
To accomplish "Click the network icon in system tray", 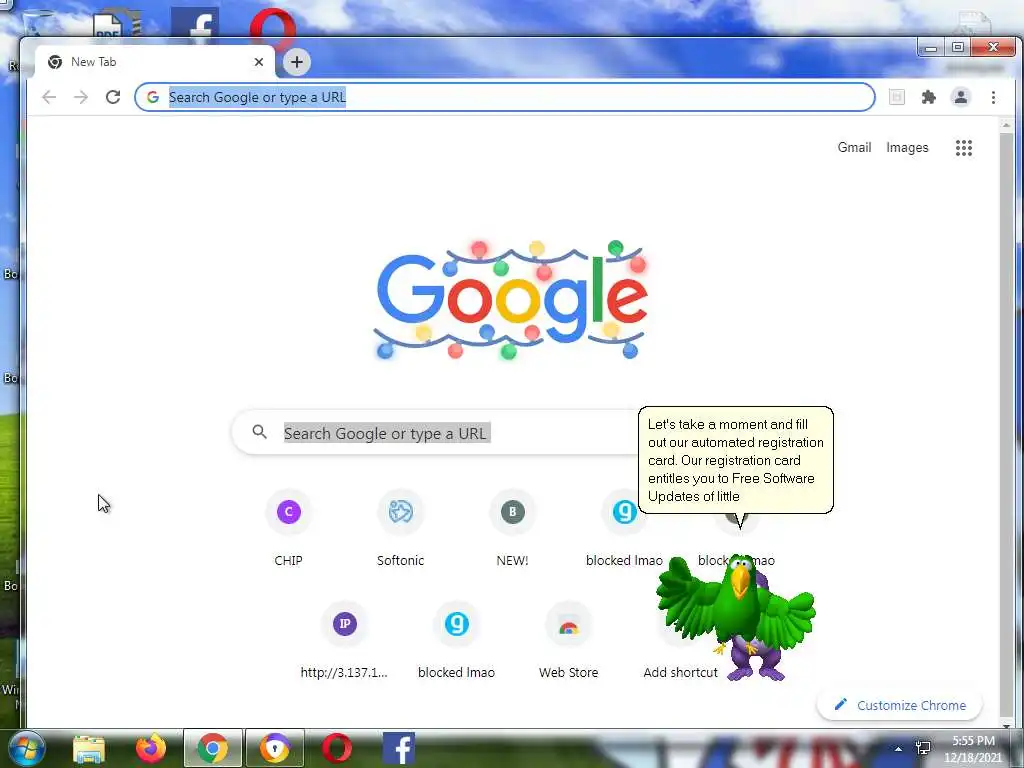I will (923, 748).
